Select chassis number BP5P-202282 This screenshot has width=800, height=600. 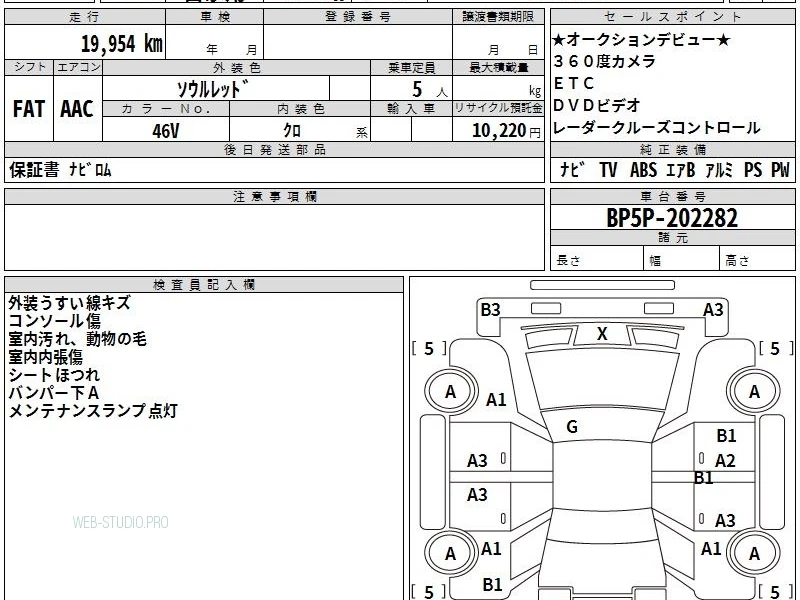[x=672, y=218]
